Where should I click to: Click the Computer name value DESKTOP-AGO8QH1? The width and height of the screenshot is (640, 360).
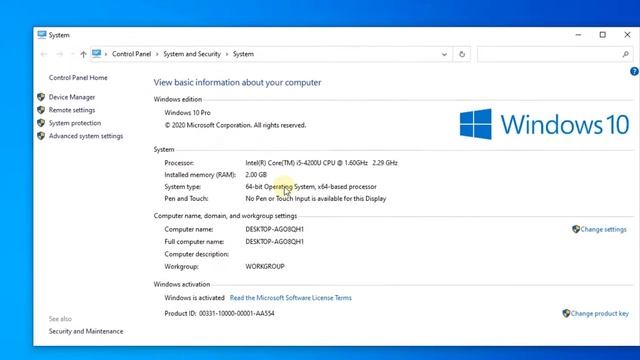(x=274, y=229)
